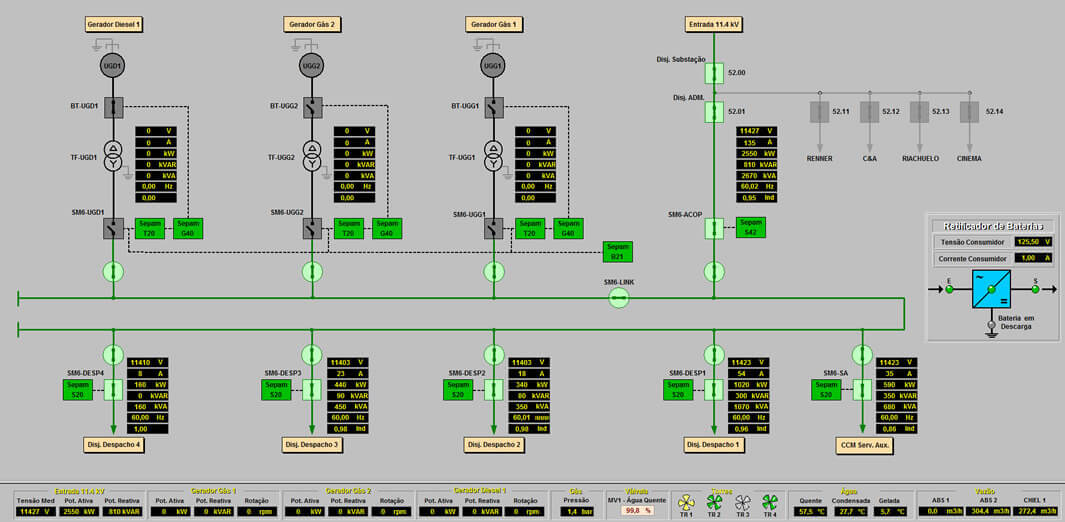Select the UGG2 gas generator symbol
The image size is (1065, 522).
(312, 66)
